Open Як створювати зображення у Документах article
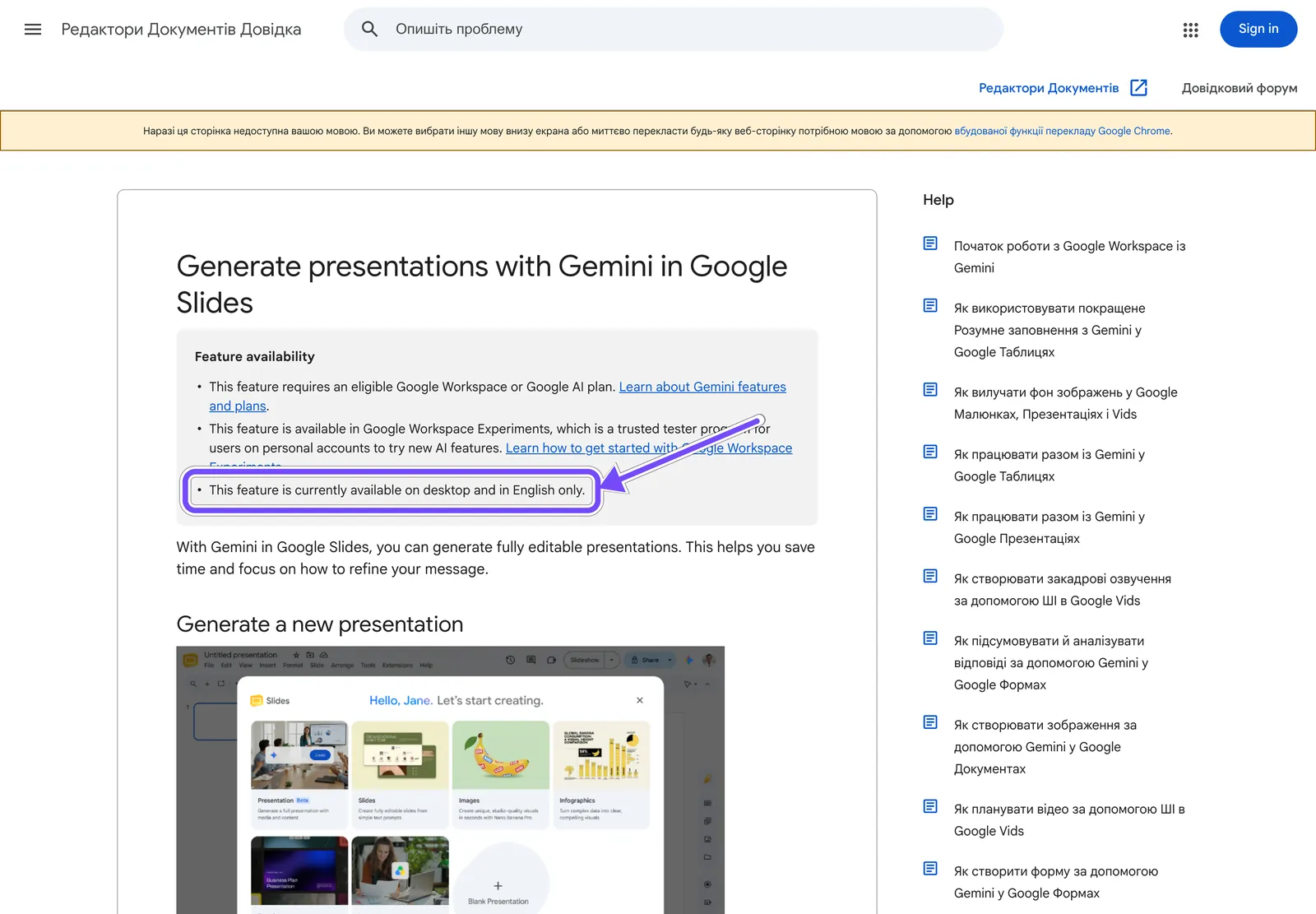The width and height of the screenshot is (1316, 914). (1045, 747)
